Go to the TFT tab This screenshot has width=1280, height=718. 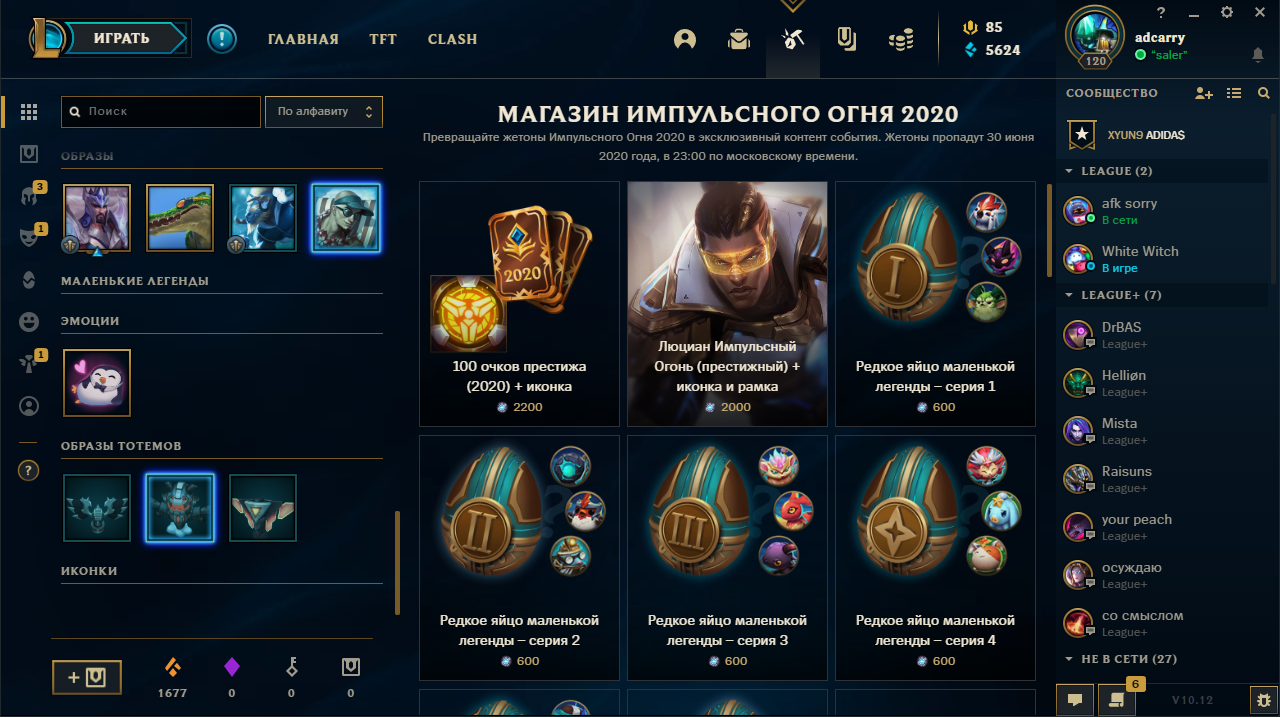point(383,39)
